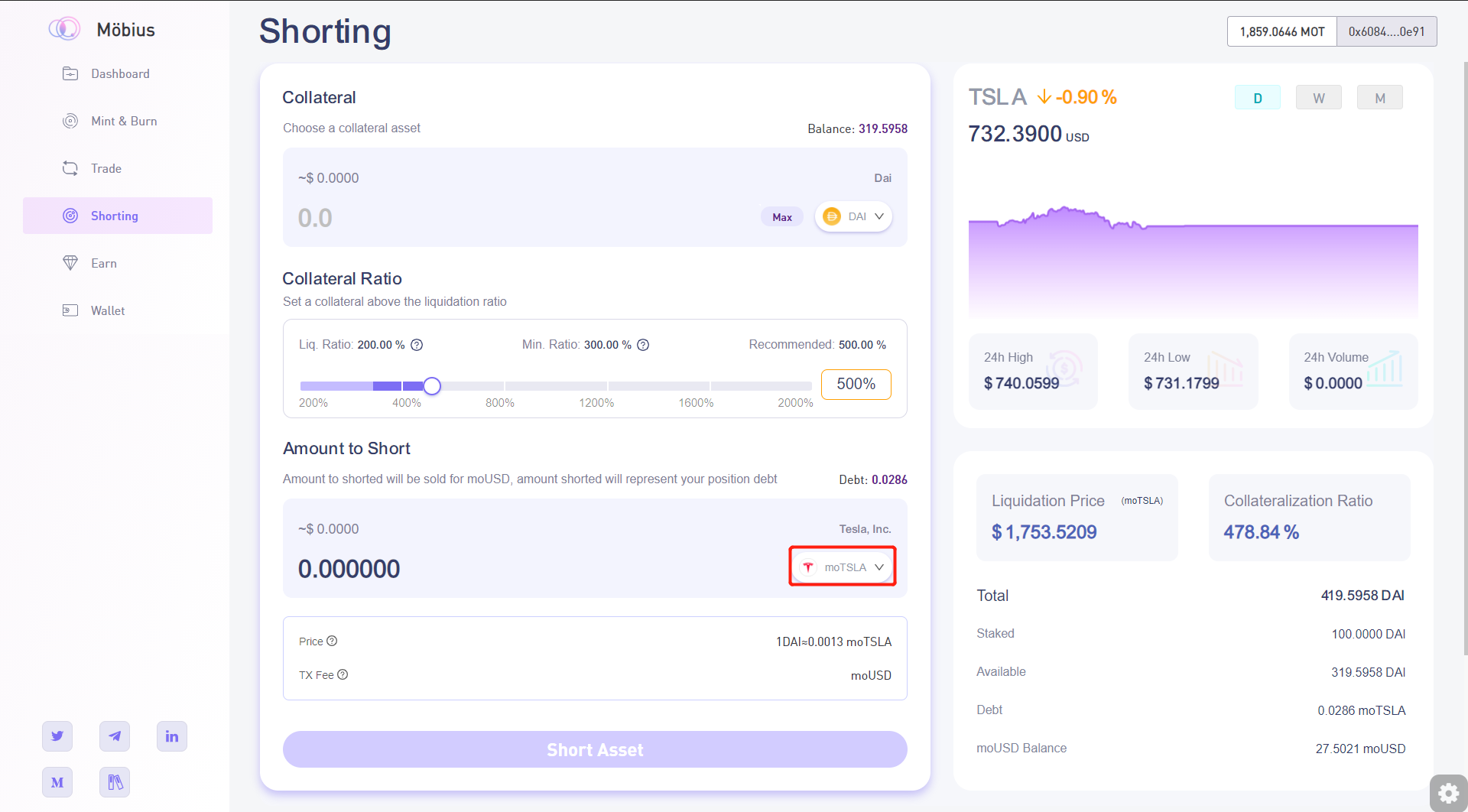Click the Wallet sidebar icon

tap(70, 310)
